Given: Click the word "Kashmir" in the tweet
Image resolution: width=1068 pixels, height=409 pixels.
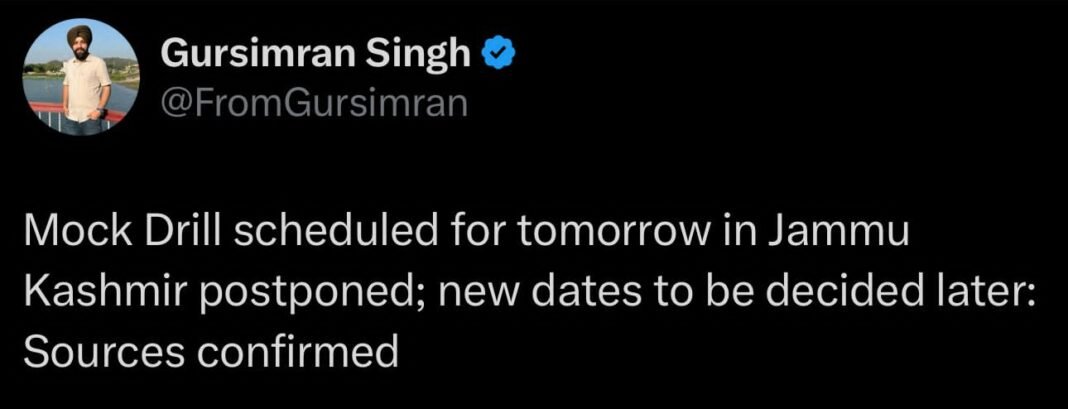Looking at the screenshot, I should (x=105, y=294).
